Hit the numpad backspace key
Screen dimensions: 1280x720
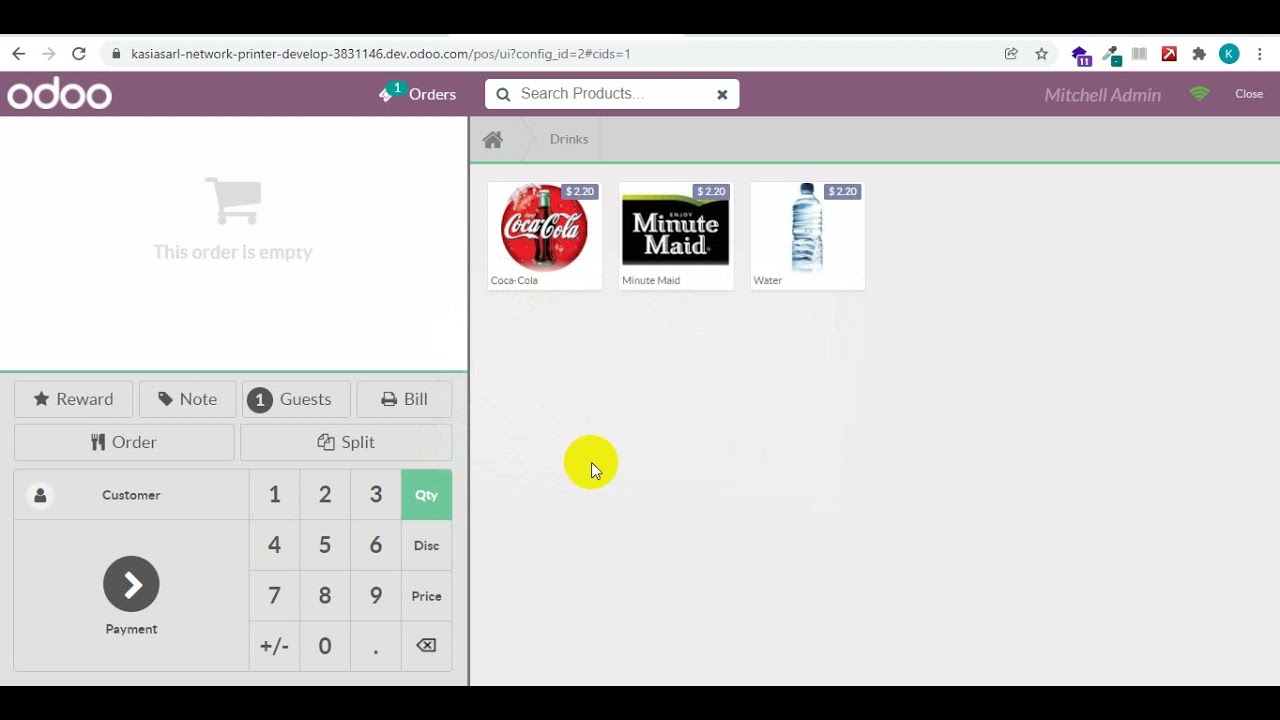coord(426,646)
